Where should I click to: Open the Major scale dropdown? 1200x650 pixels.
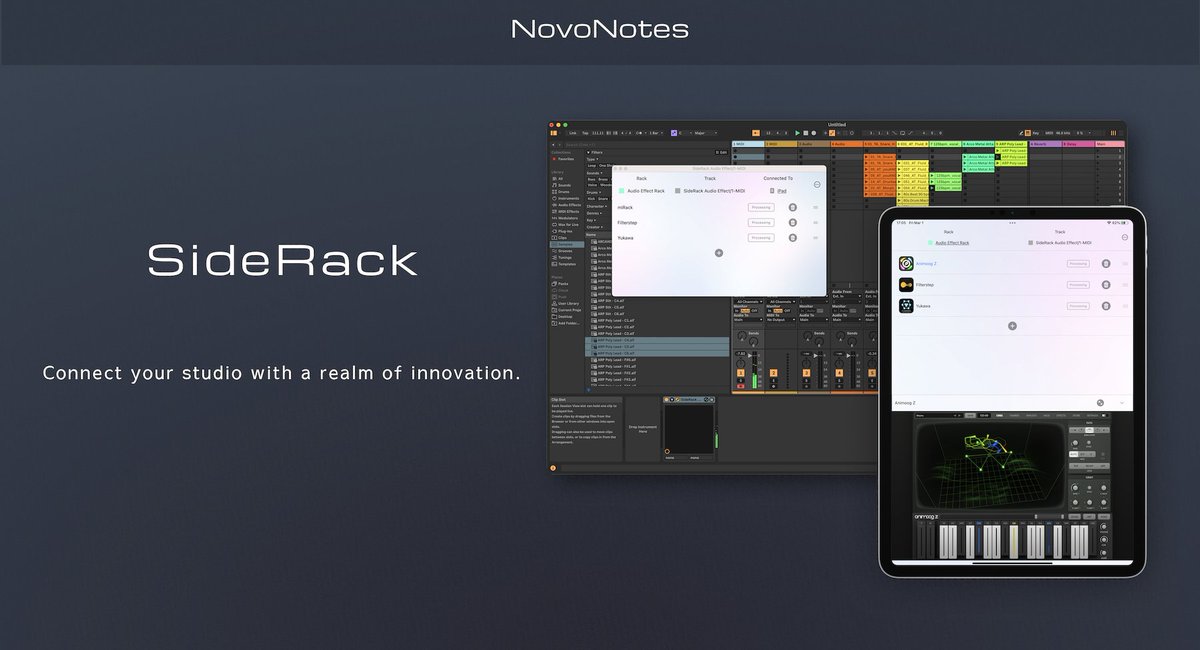706,133
